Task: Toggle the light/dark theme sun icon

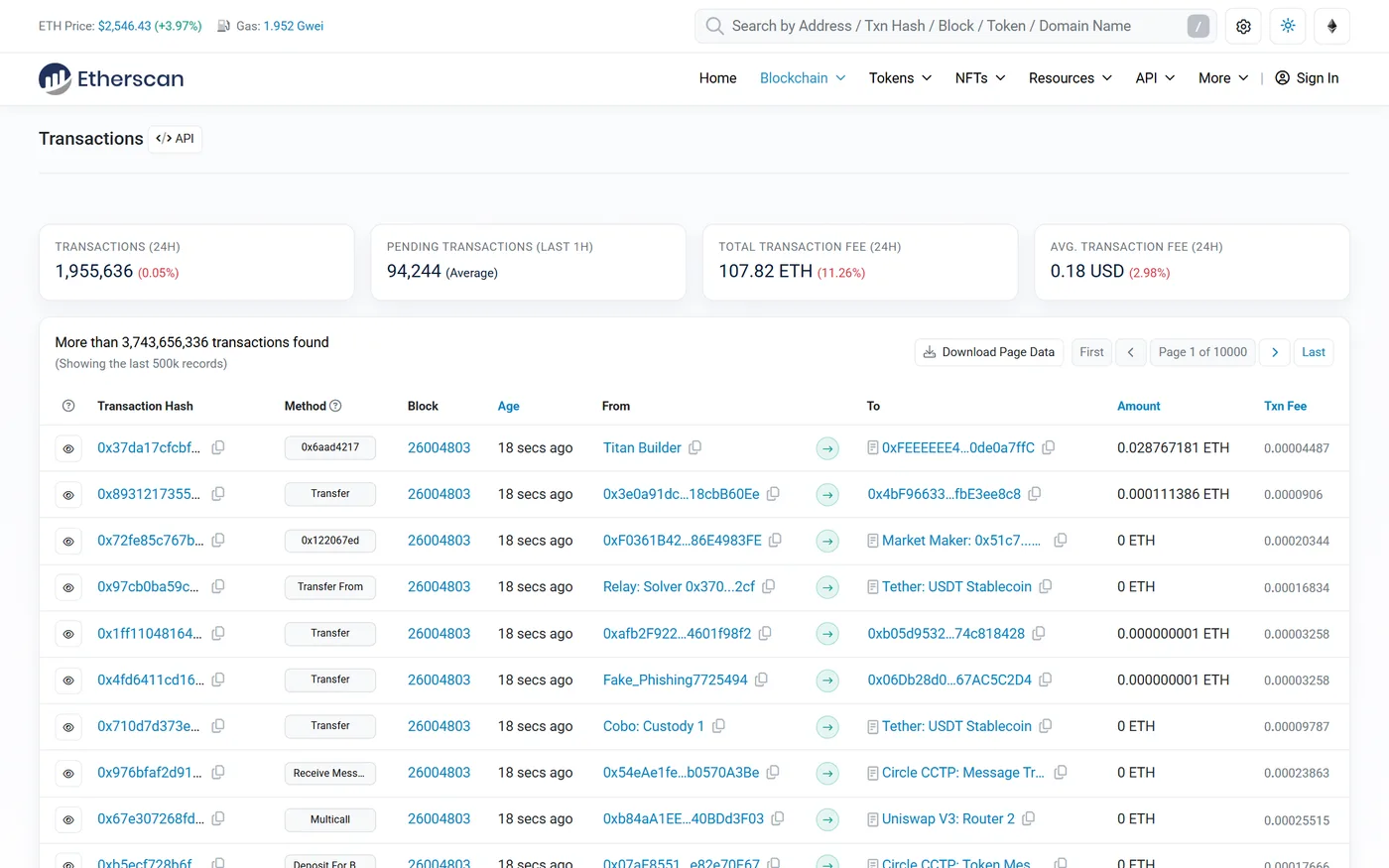Action: click(1288, 27)
